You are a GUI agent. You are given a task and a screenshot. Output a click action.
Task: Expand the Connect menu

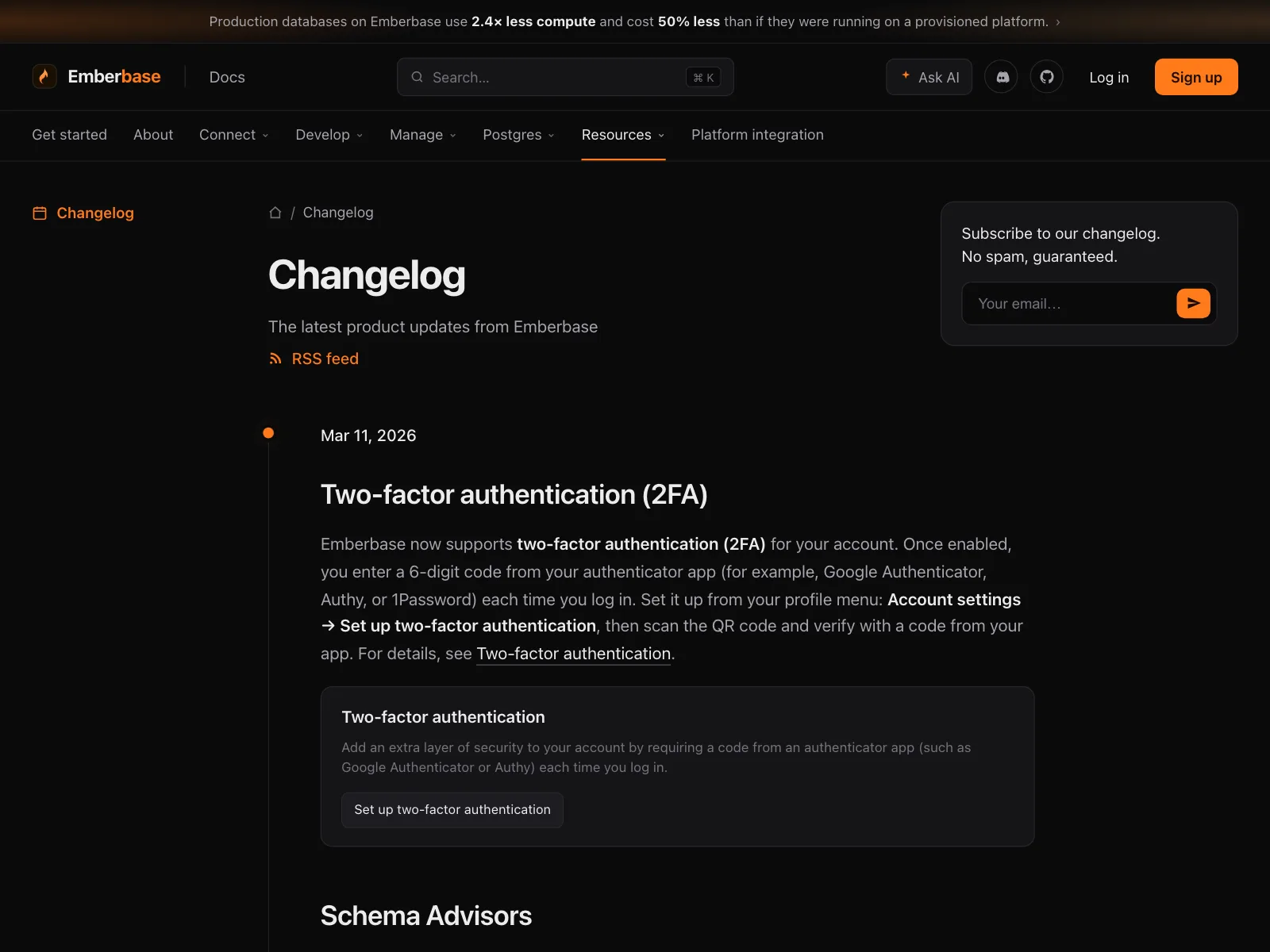pos(234,135)
